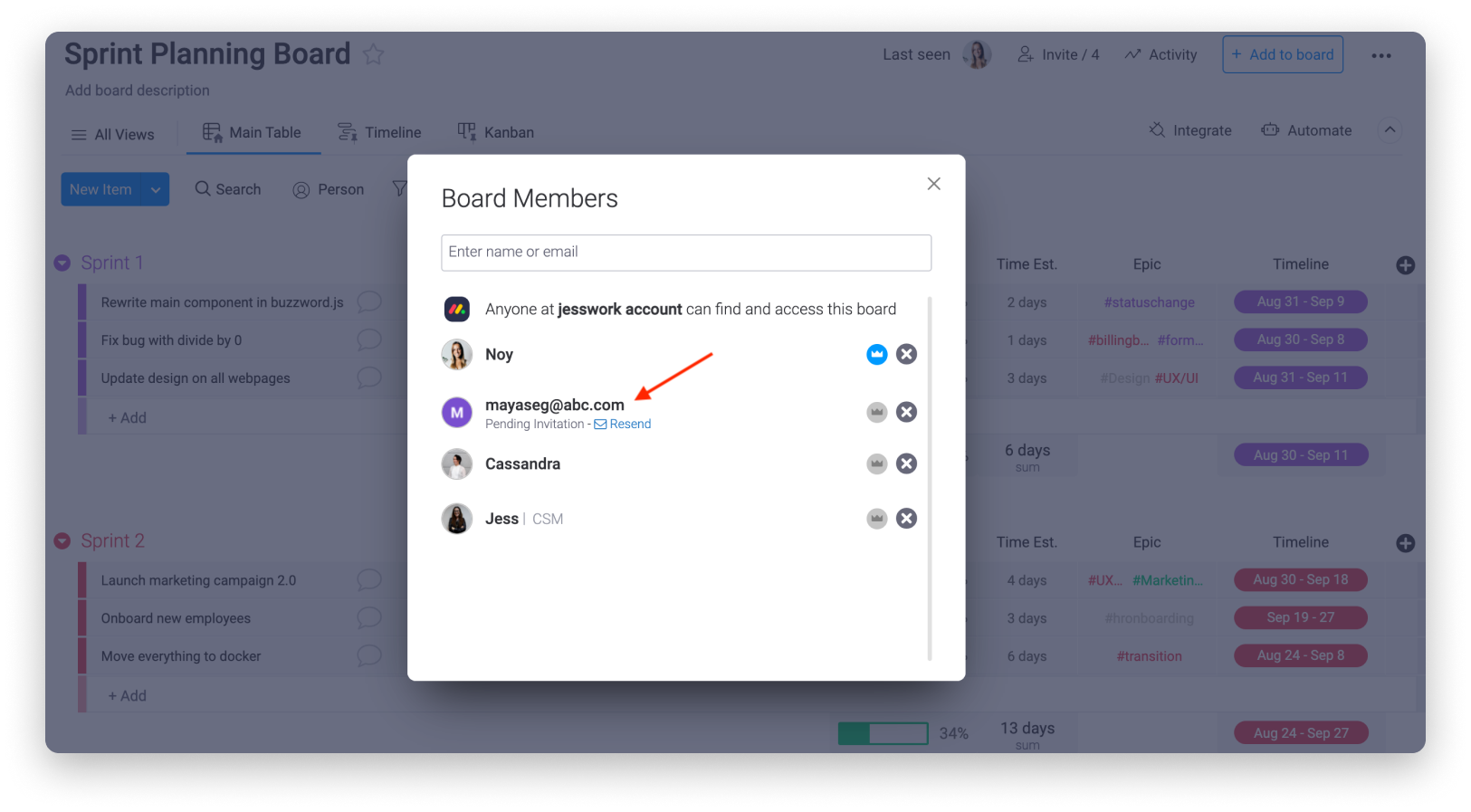This screenshot has height=812, width=1471.
Task: Open updates for Onboard new employees
Action: pyautogui.click(x=369, y=617)
